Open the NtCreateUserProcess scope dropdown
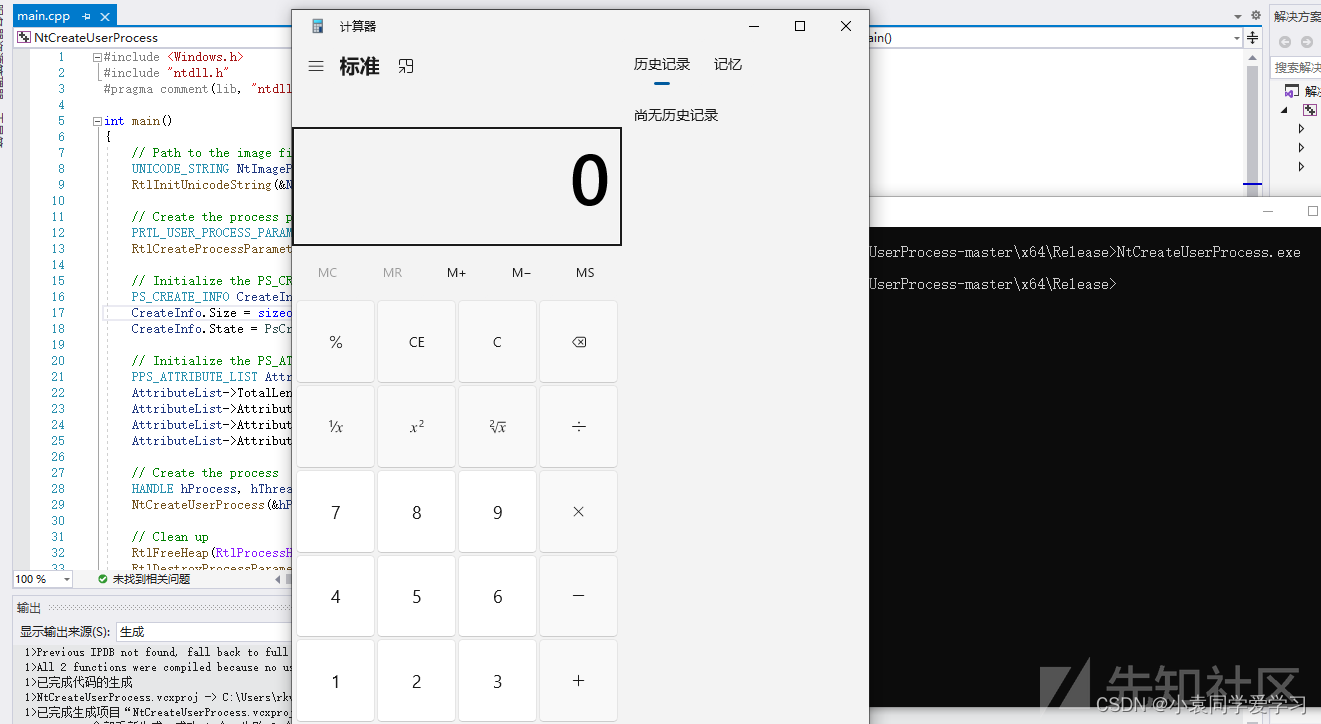The width and height of the screenshot is (1321, 724). coord(154,38)
